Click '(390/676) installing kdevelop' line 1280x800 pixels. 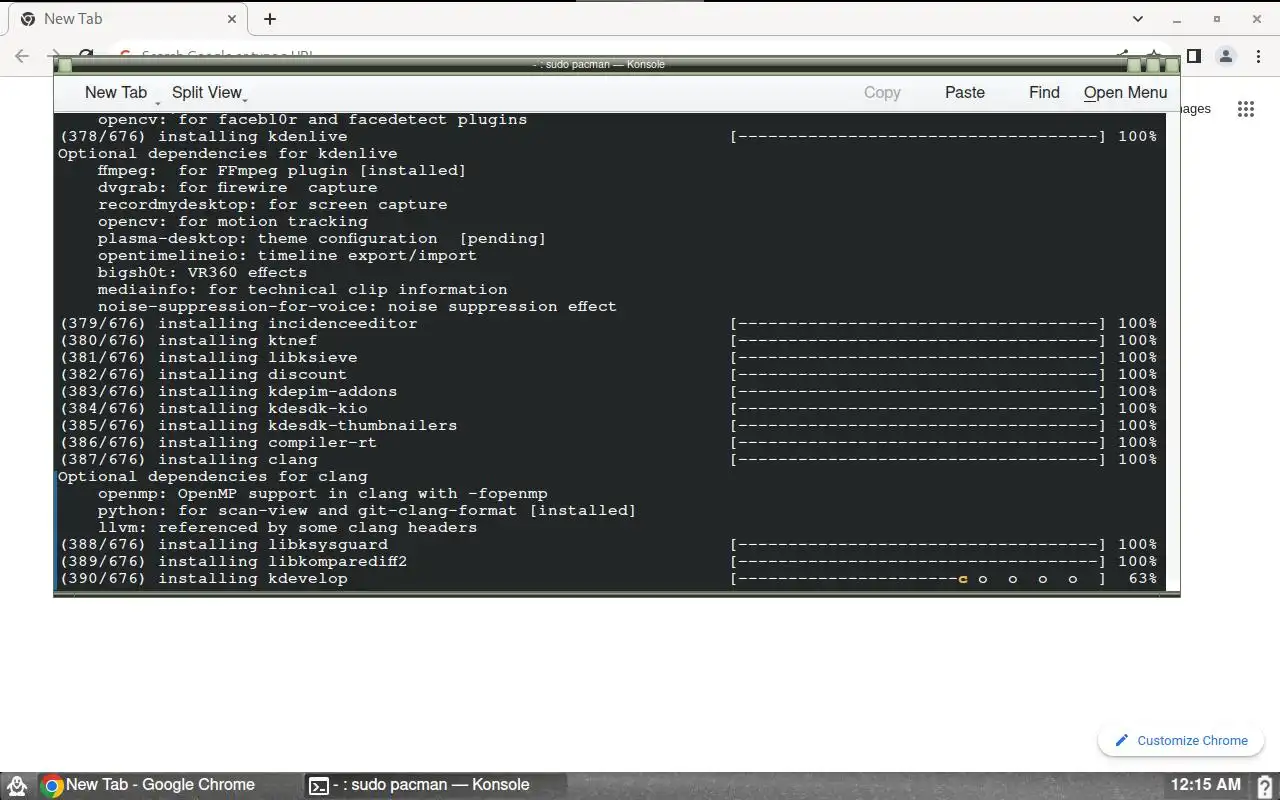(x=203, y=578)
